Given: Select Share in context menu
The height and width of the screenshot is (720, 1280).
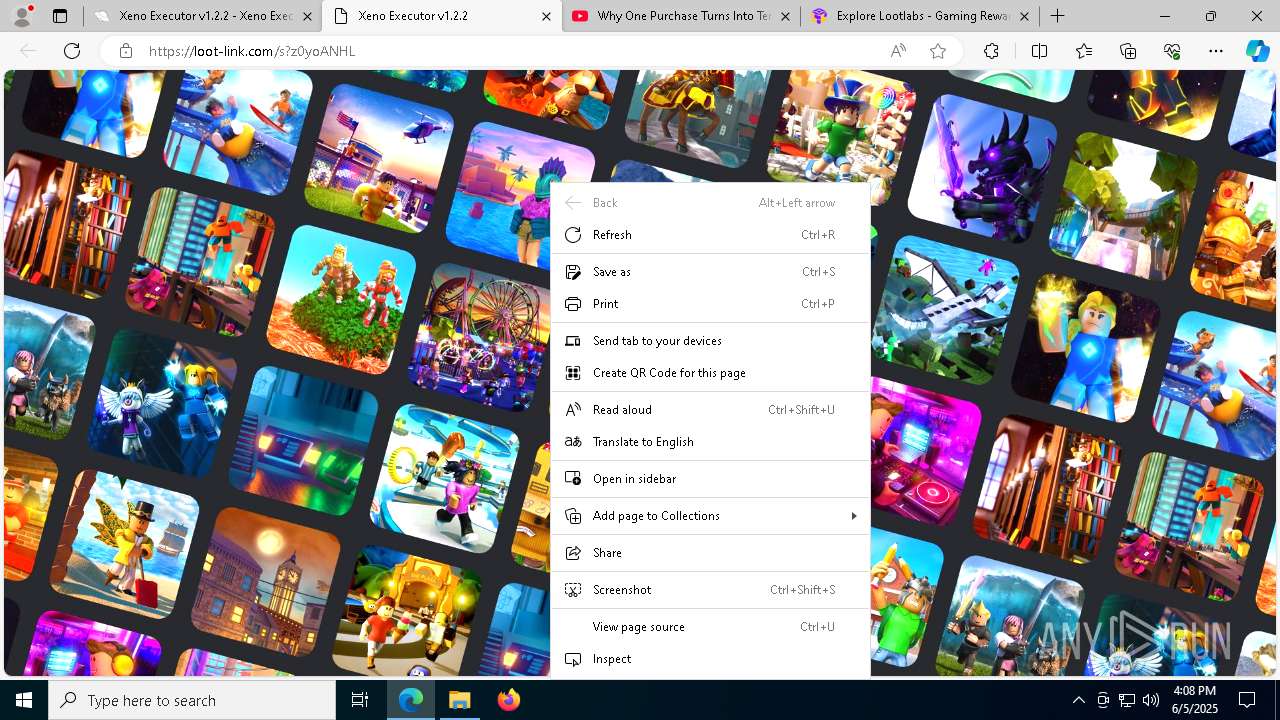Looking at the screenshot, I should click(710, 553).
